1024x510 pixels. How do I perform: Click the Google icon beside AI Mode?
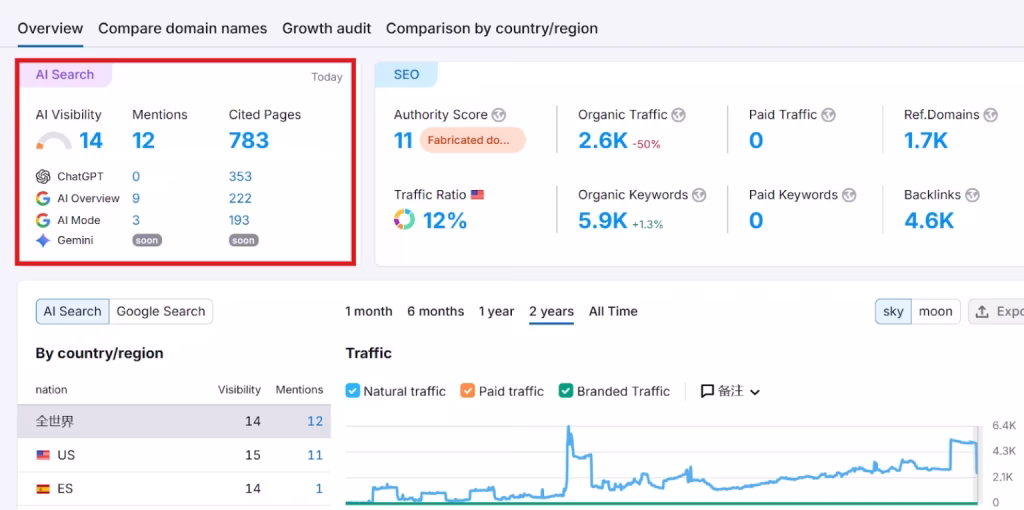point(43,220)
